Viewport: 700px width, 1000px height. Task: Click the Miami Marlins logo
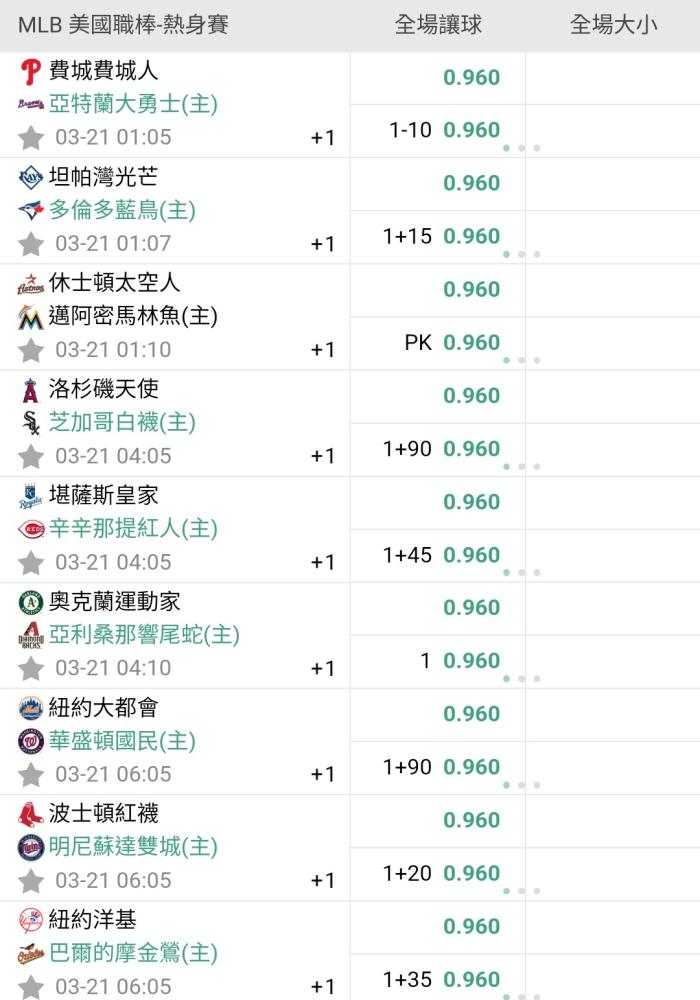pyautogui.click(x=31, y=316)
